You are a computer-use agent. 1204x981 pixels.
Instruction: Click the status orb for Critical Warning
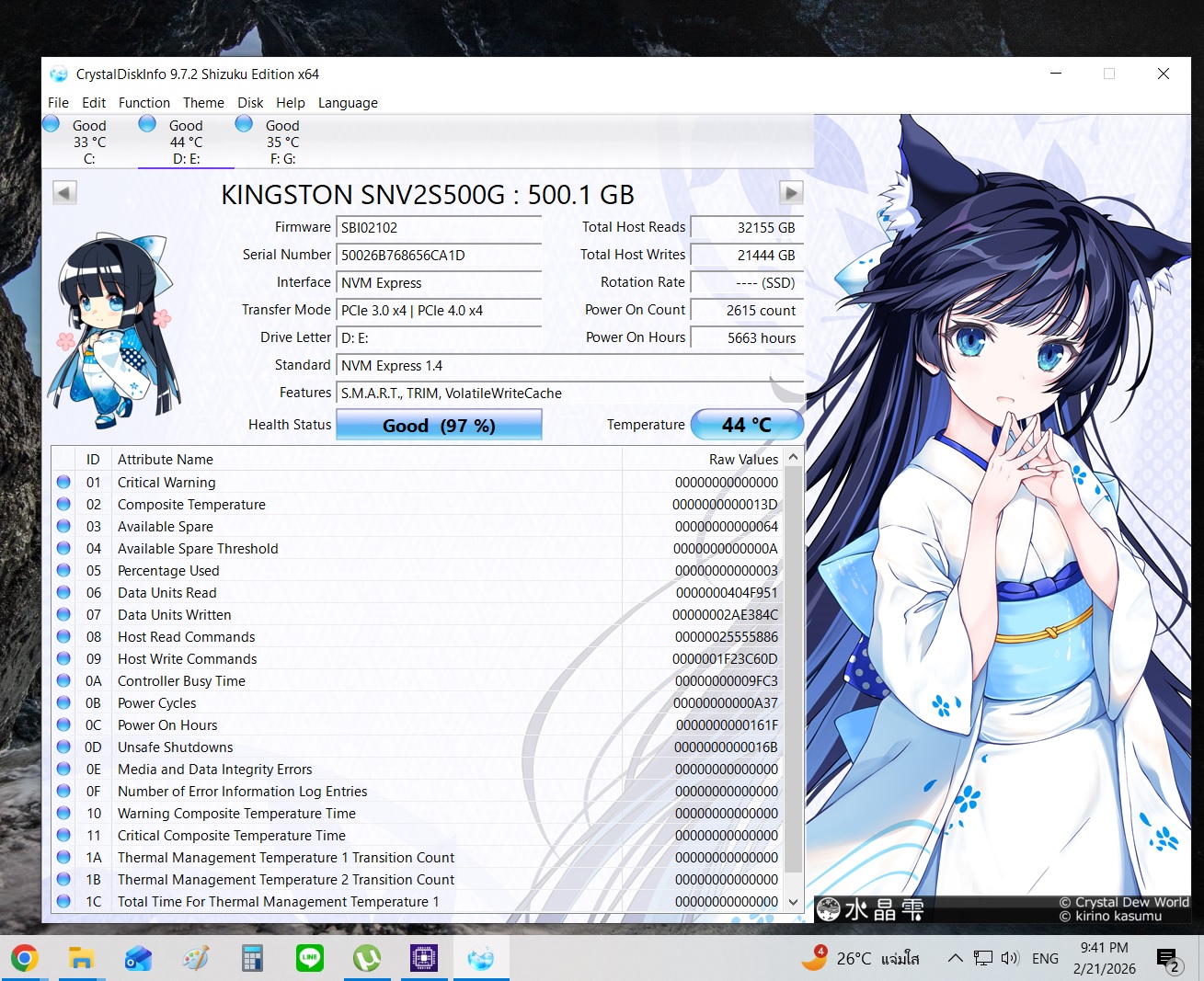[x=63, y=482]
